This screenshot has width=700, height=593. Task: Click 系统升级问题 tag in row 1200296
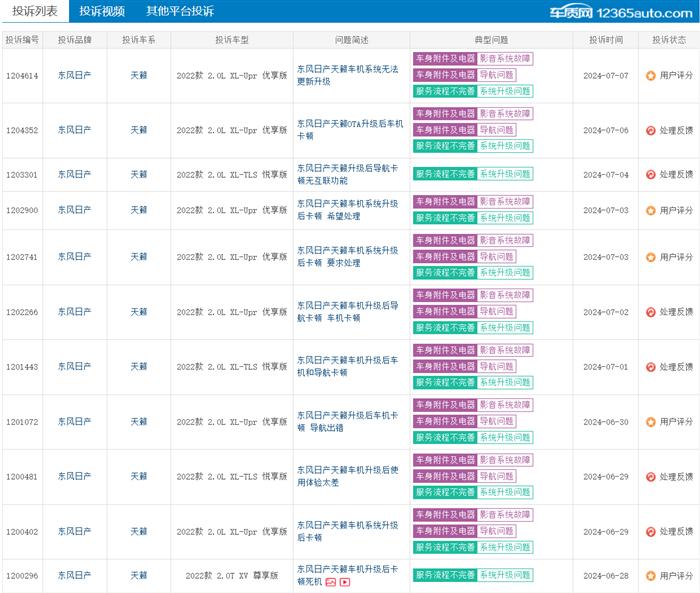click(x=505, y=575)
